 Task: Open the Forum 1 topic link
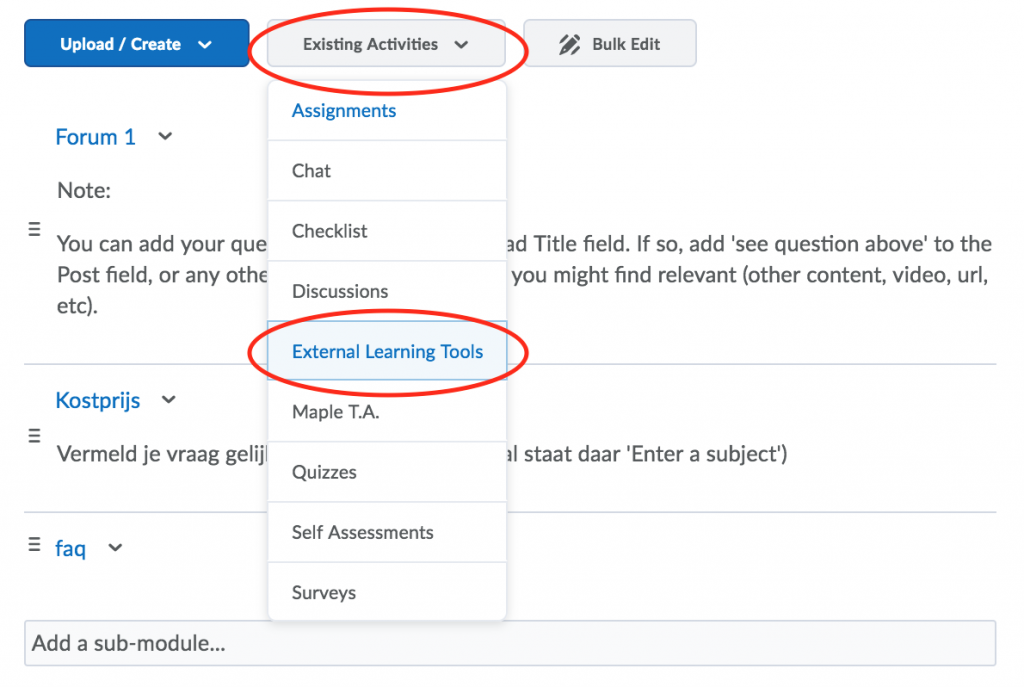95,137
